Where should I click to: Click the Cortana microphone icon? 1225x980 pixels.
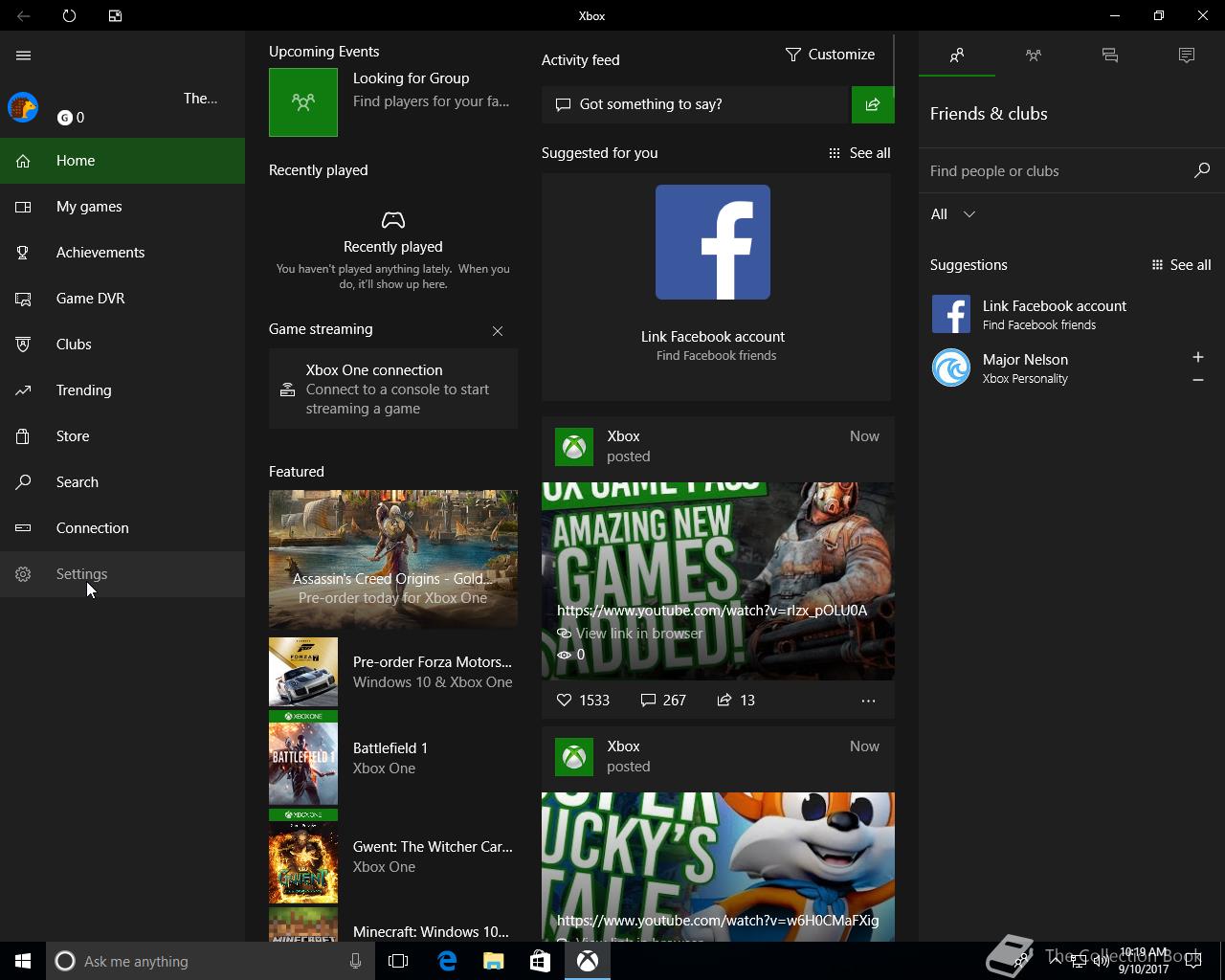(355, 961)
